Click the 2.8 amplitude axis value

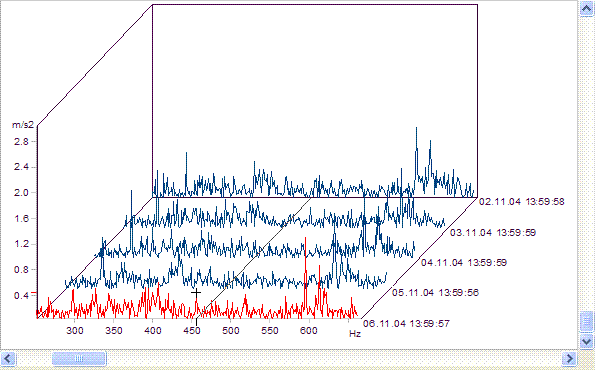tap(21, 142)
